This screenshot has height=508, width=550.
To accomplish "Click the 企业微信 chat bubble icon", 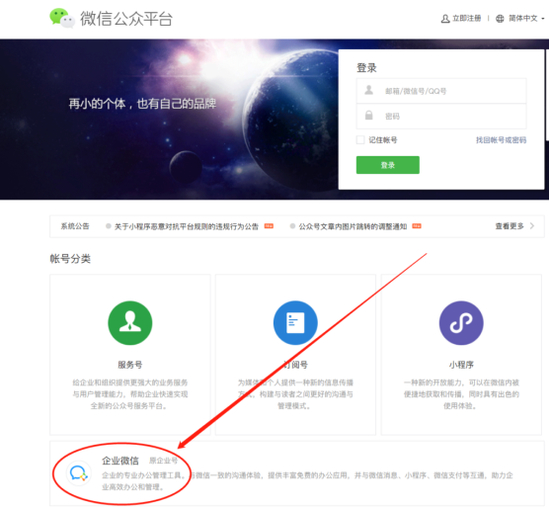I will 79,473.
